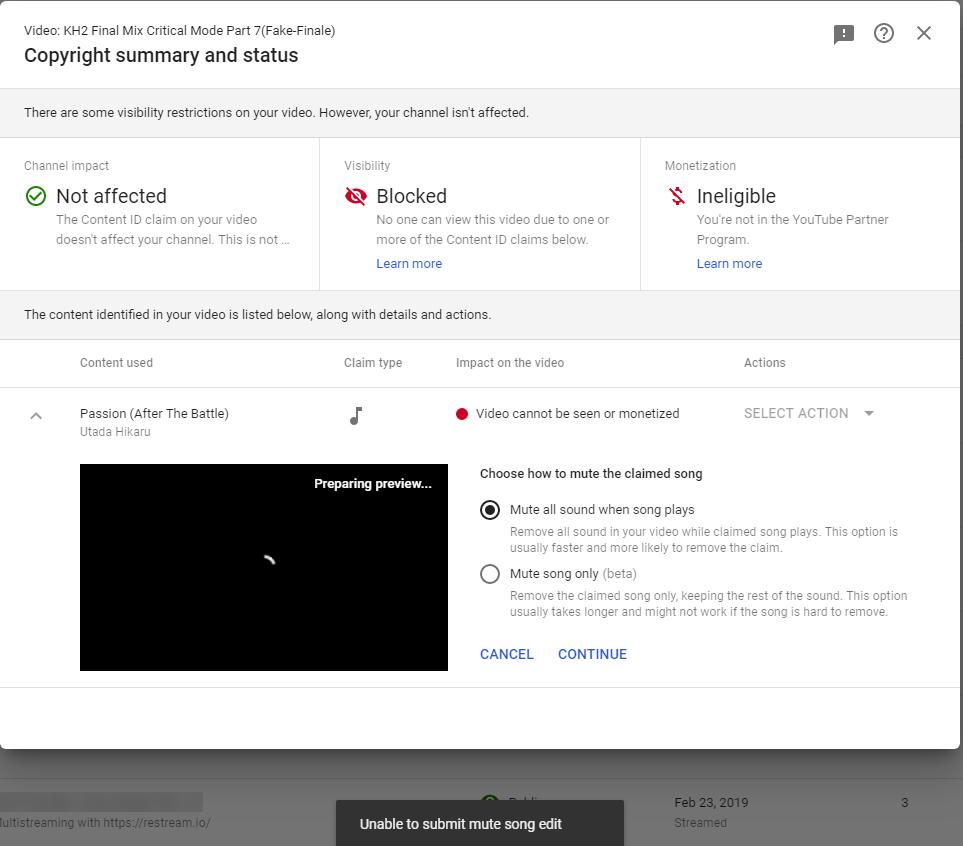Click the Not affected heading
Viewport: 963px width, 846px height.
click(111, 196)
